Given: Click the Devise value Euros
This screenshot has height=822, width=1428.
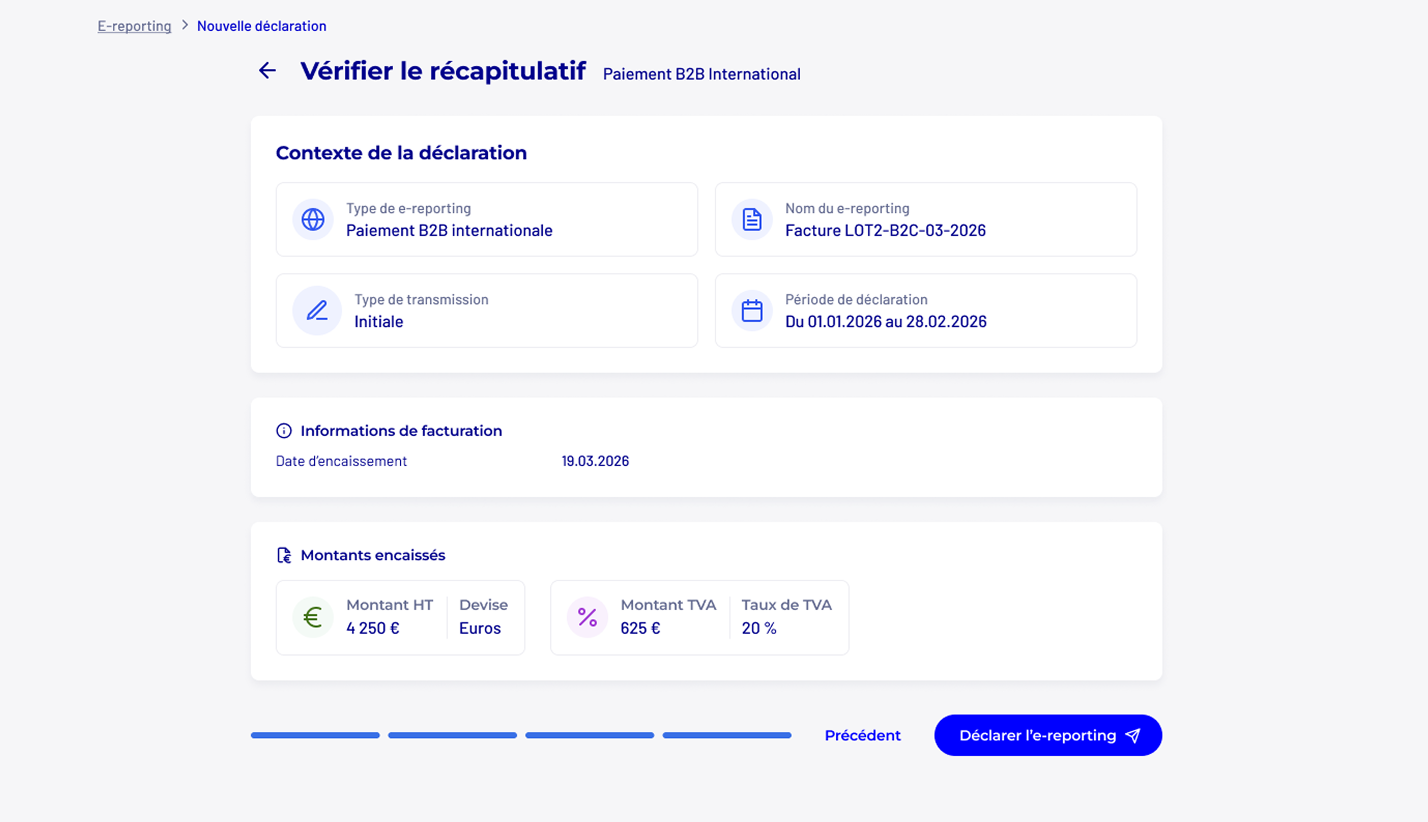Looking at the screenshot, I should [x=480, y=629].
